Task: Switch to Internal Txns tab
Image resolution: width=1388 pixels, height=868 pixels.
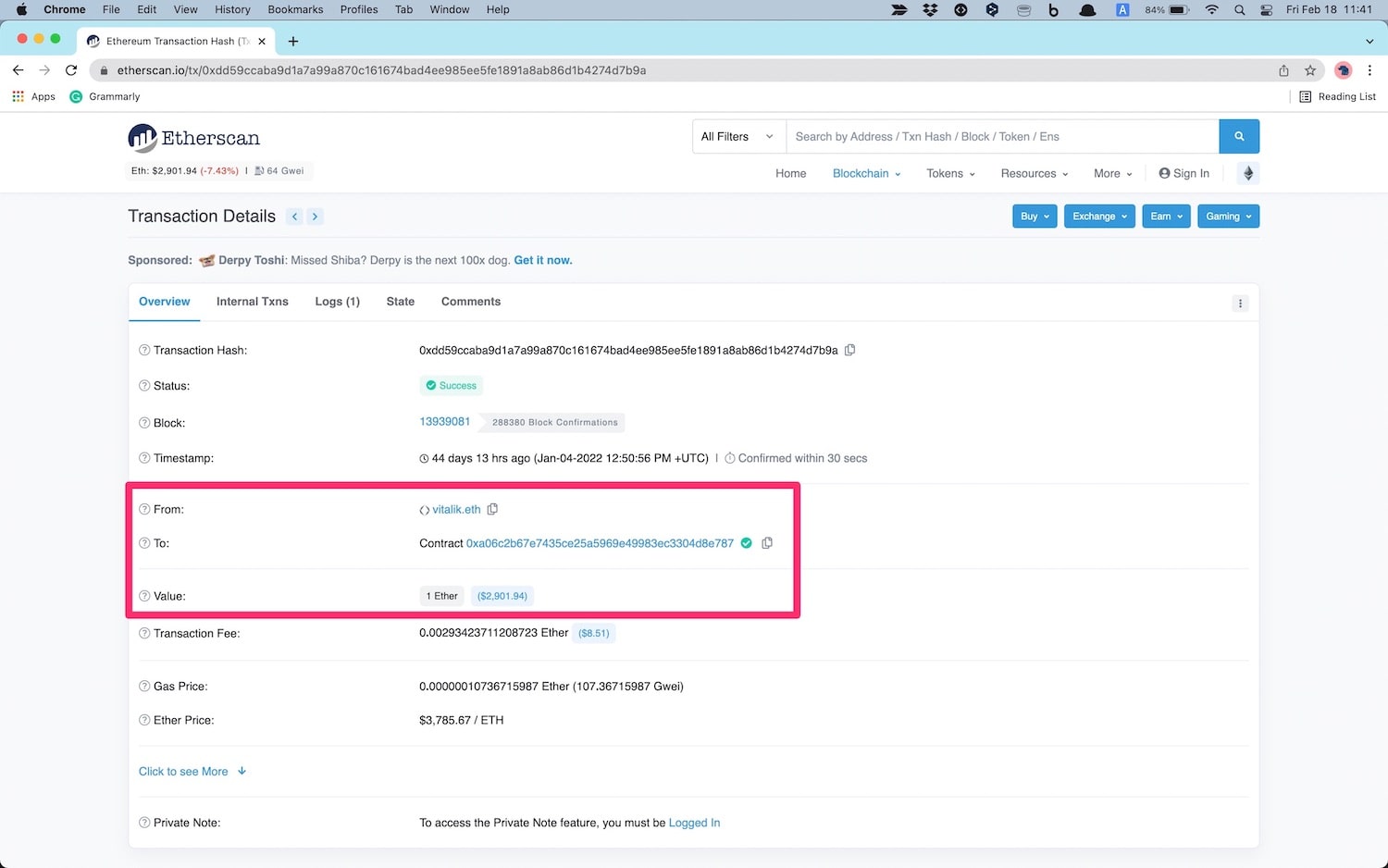Action: 253,302
